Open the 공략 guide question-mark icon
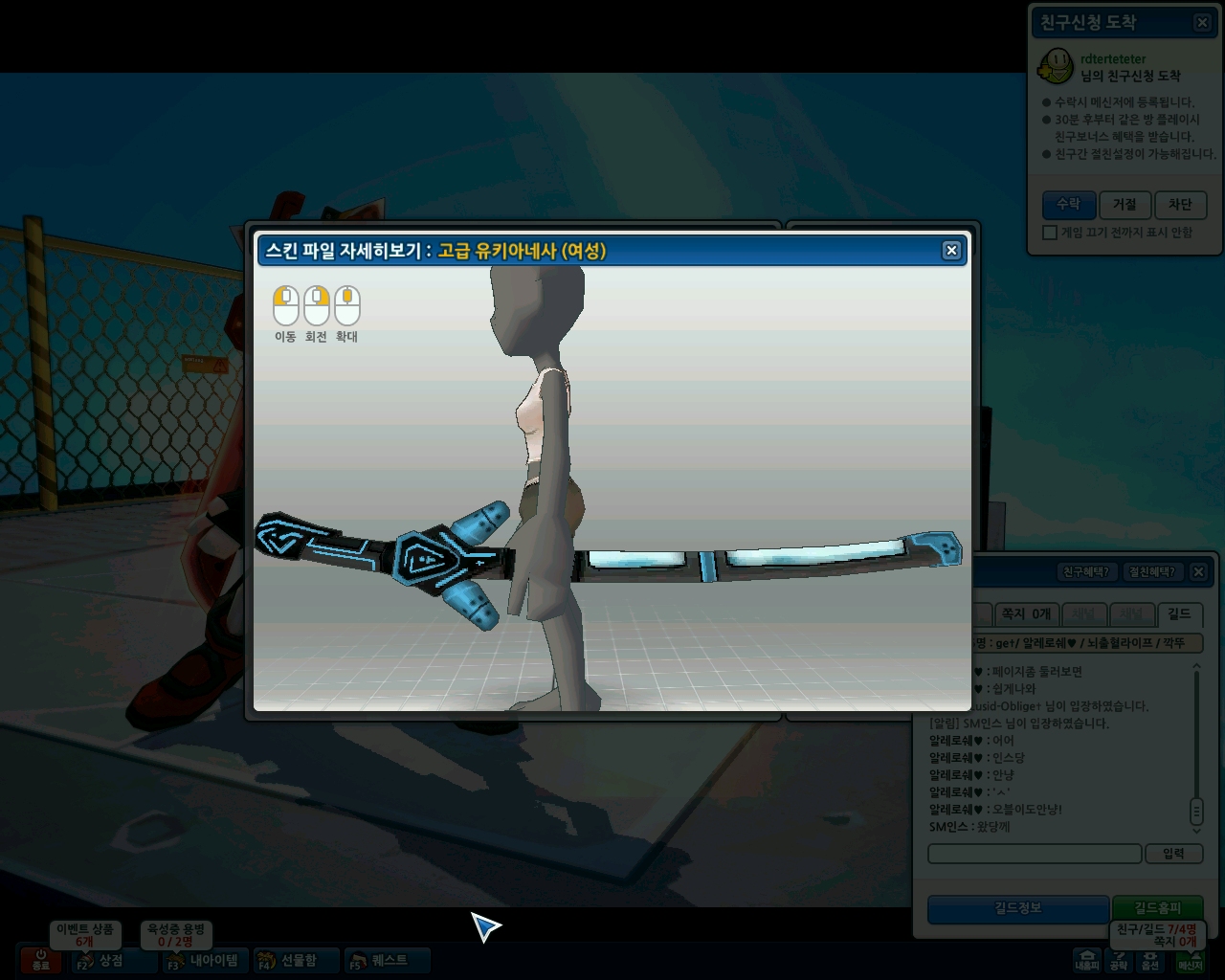The image size is (1225, 980). [x=1119, y=960]
